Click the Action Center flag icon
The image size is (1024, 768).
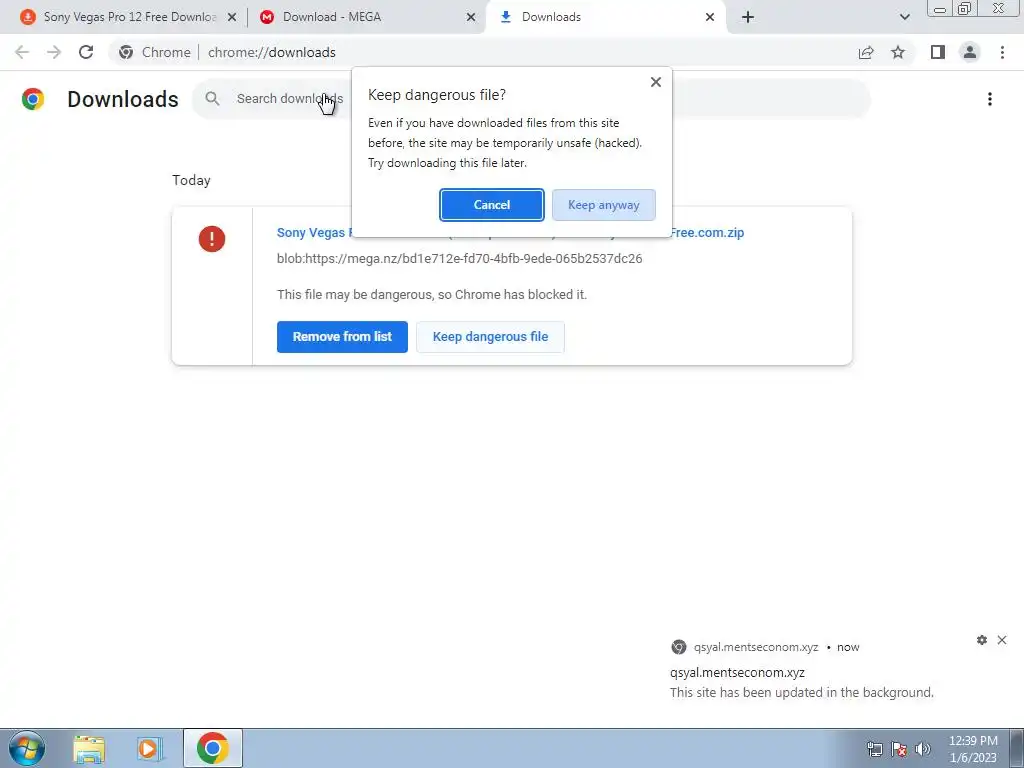(899, 750)
